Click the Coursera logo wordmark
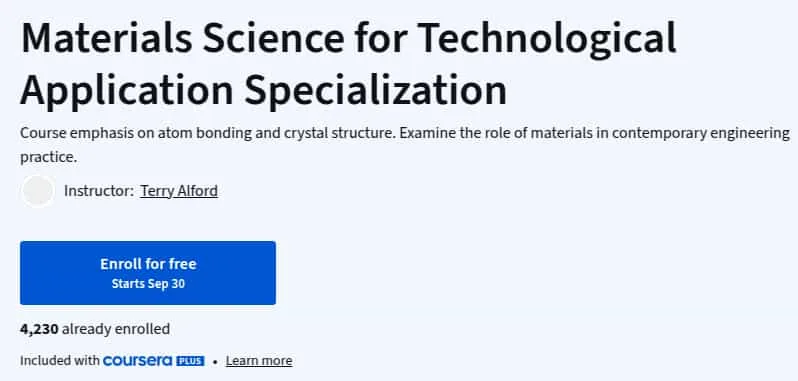Viewport: 798px width, 381px height. coord(138,361)
